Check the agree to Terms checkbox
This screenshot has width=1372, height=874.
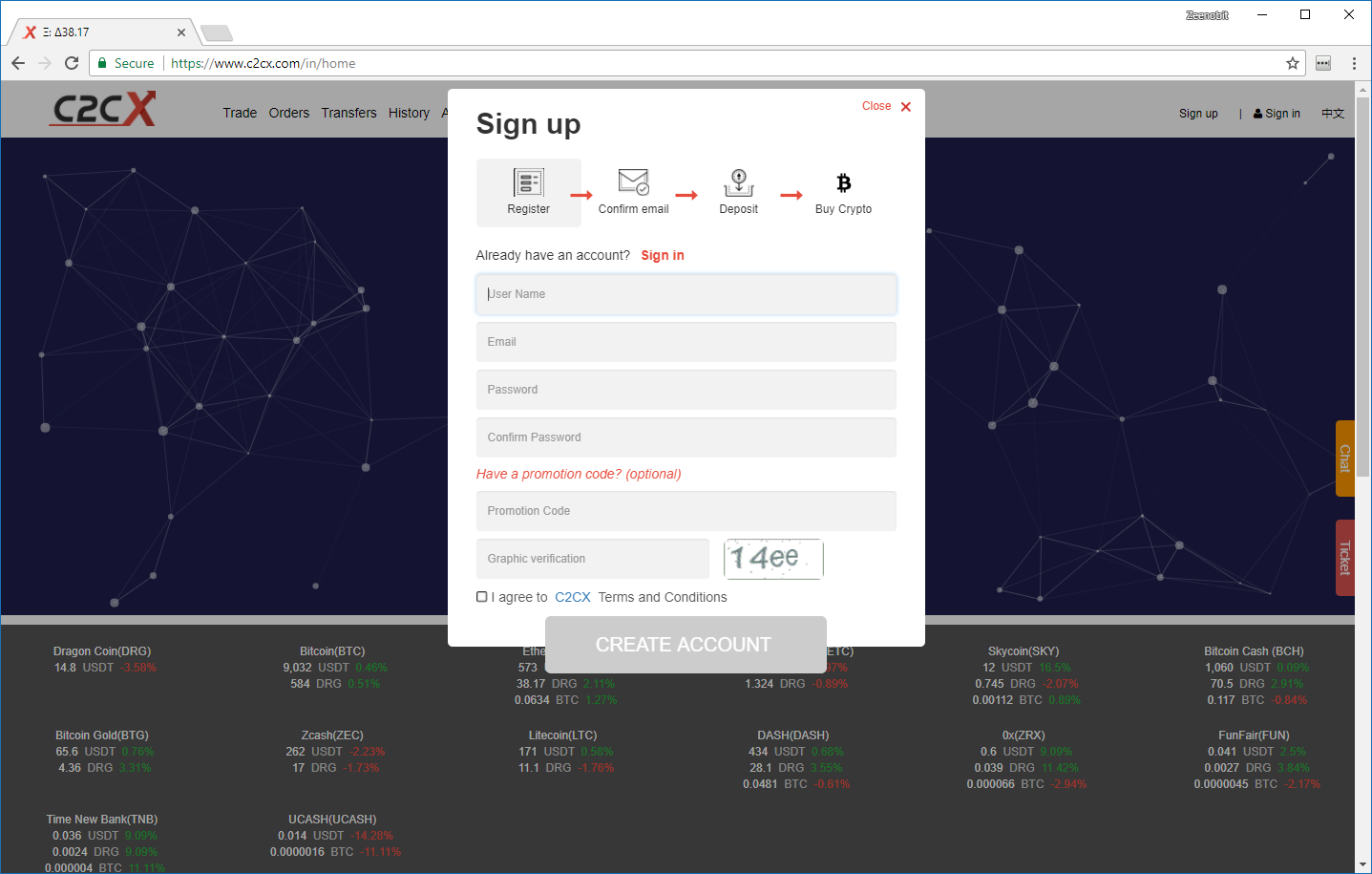click(482, 597)
